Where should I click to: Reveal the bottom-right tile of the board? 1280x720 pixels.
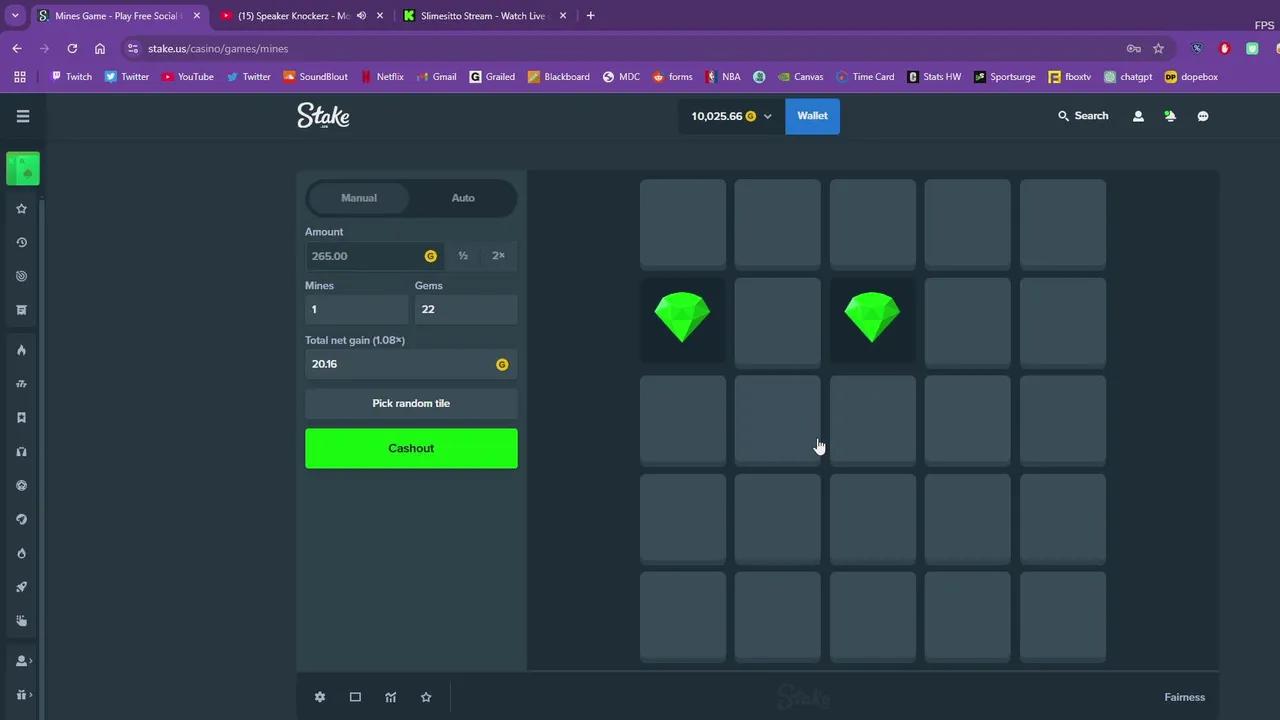pos(1063,617)
